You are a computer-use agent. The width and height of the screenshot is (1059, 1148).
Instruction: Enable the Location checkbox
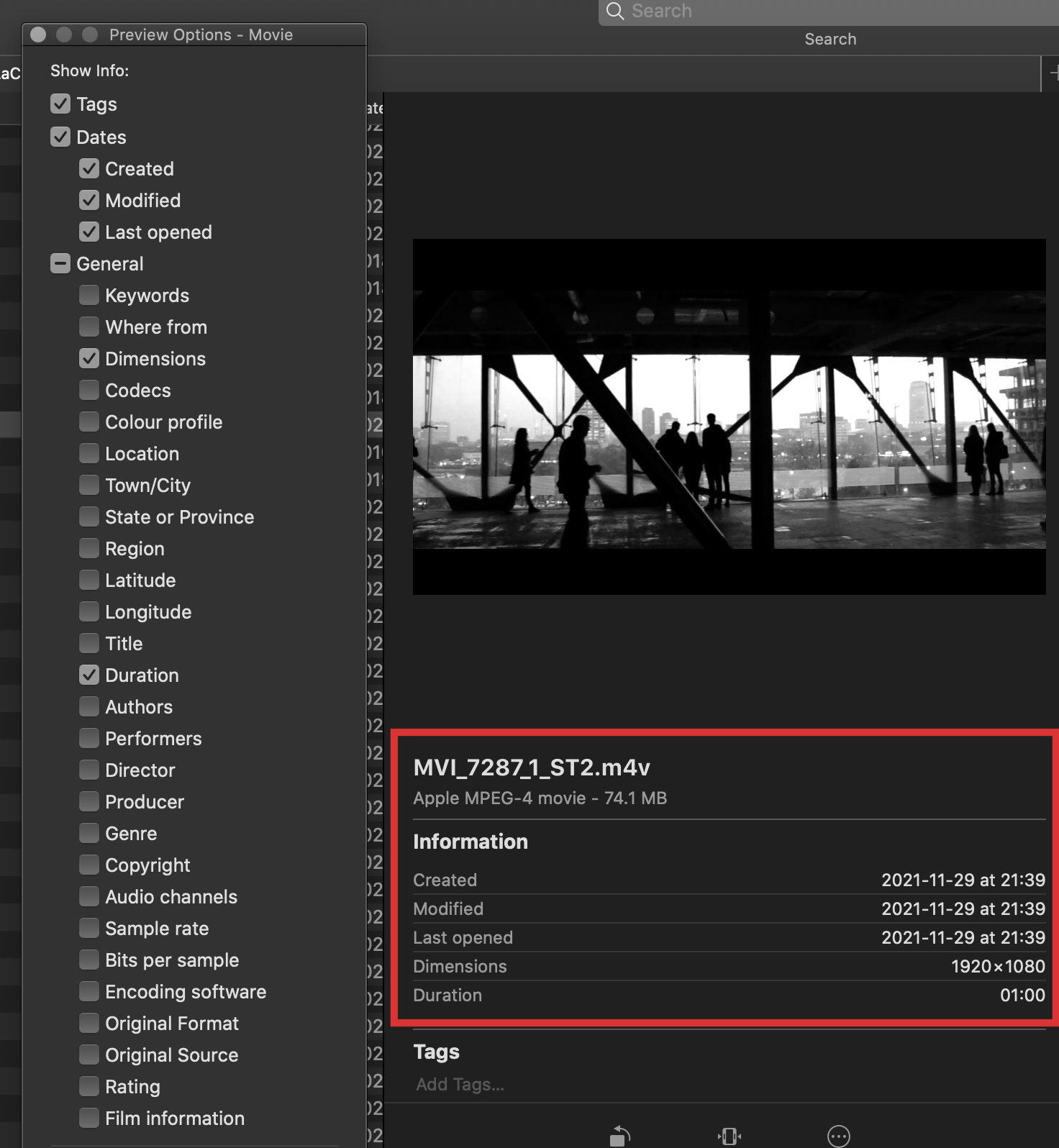point(89,453)
